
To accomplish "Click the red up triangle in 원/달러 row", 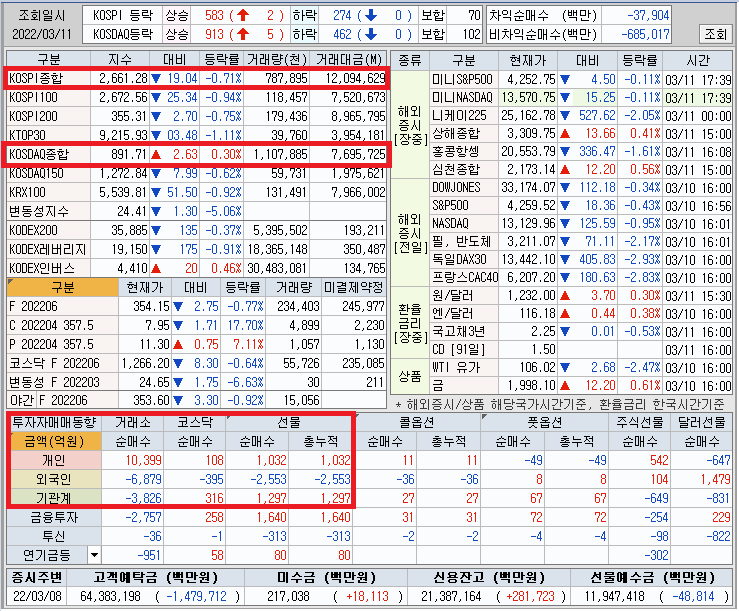I will click(565, 296).
